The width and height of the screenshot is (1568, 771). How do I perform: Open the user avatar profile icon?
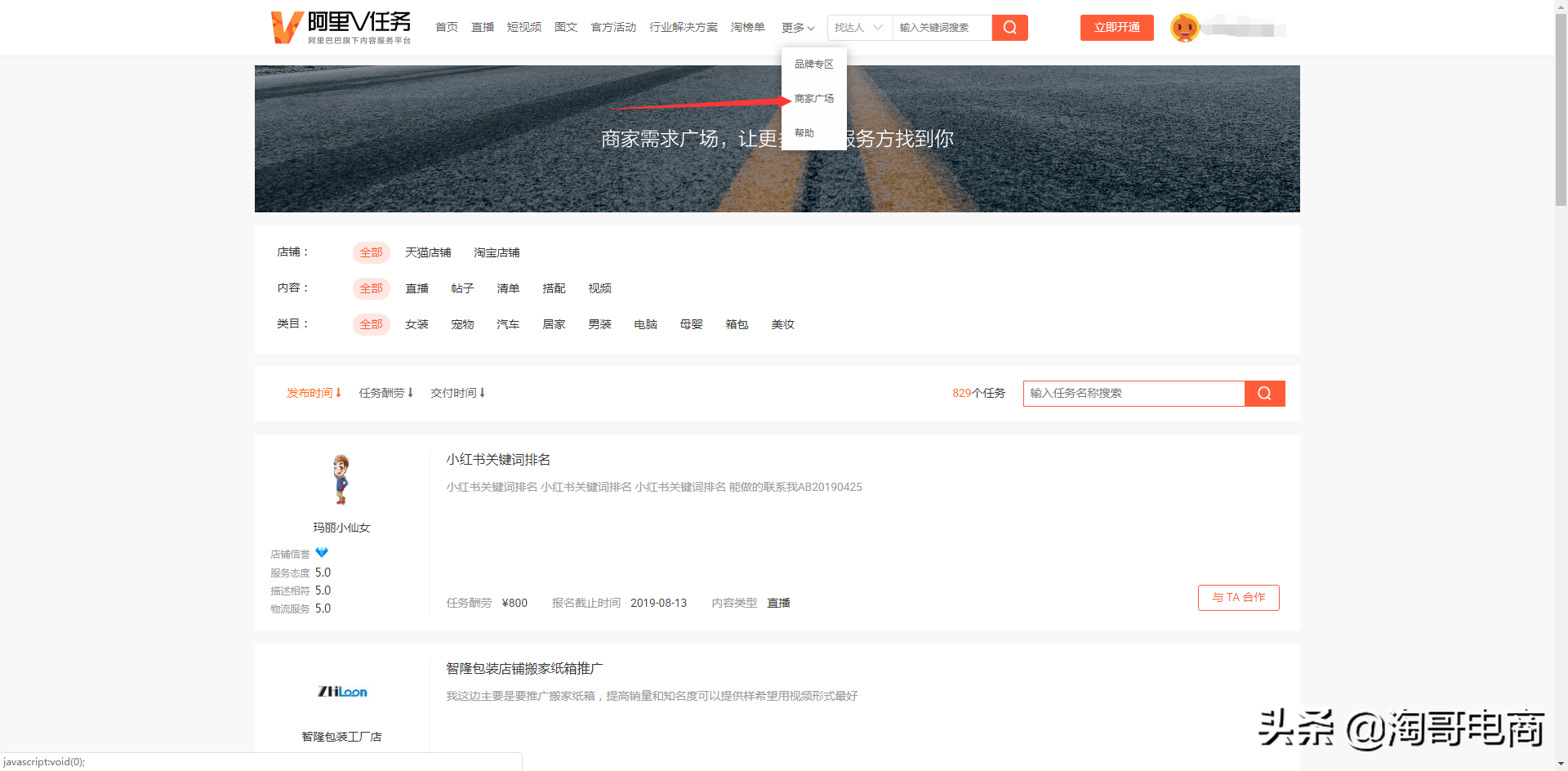click(x=1184, y=29)
